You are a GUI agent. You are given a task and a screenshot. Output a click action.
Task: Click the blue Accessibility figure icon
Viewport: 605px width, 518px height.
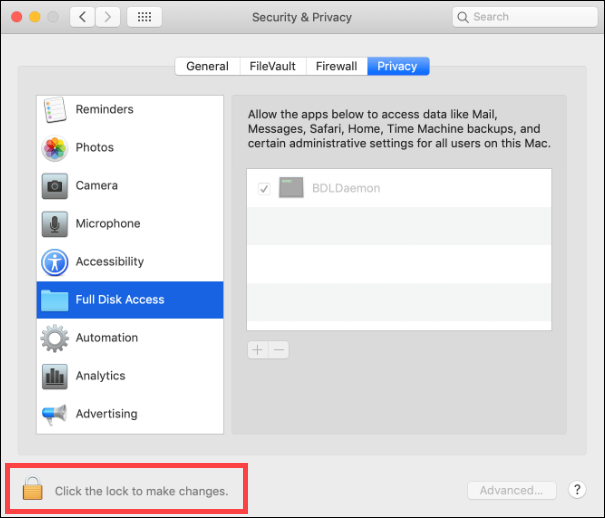[x=54, y=262]
